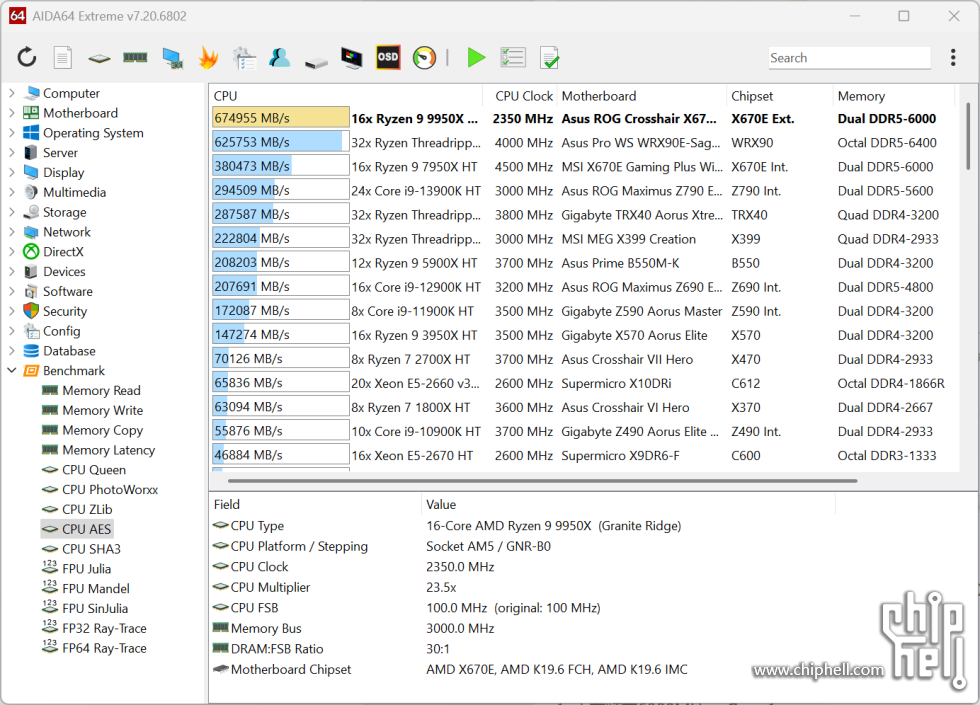Click the gear-and-list toolbar icon
The width and height of the screenshot is (980, 705).
pos(244,58)
